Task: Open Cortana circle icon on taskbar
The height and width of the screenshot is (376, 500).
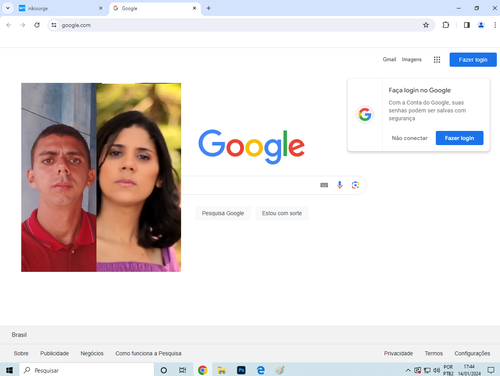Action: [x=164, y=370]
